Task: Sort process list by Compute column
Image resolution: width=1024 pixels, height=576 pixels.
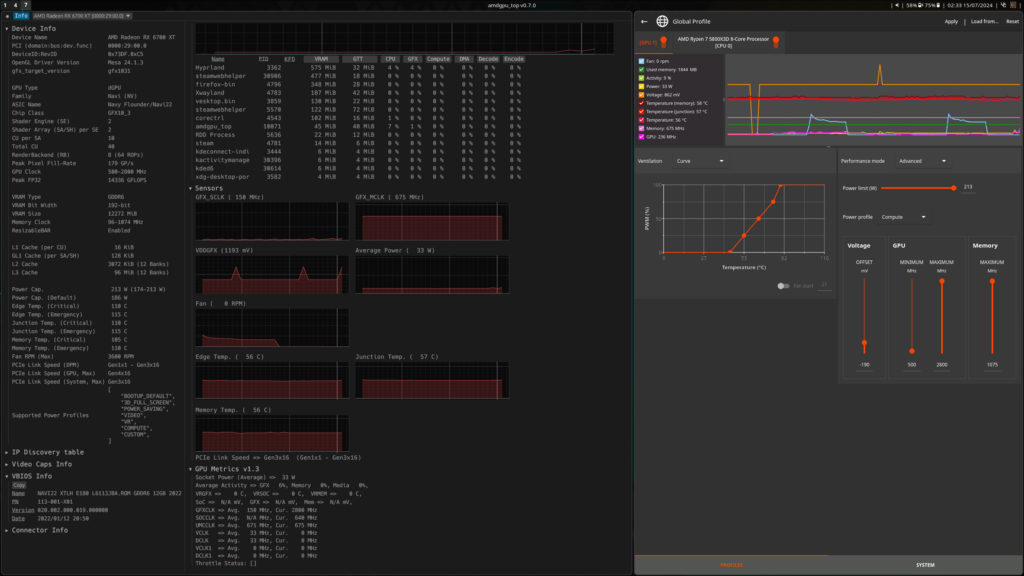Action: tap(438, 59)
